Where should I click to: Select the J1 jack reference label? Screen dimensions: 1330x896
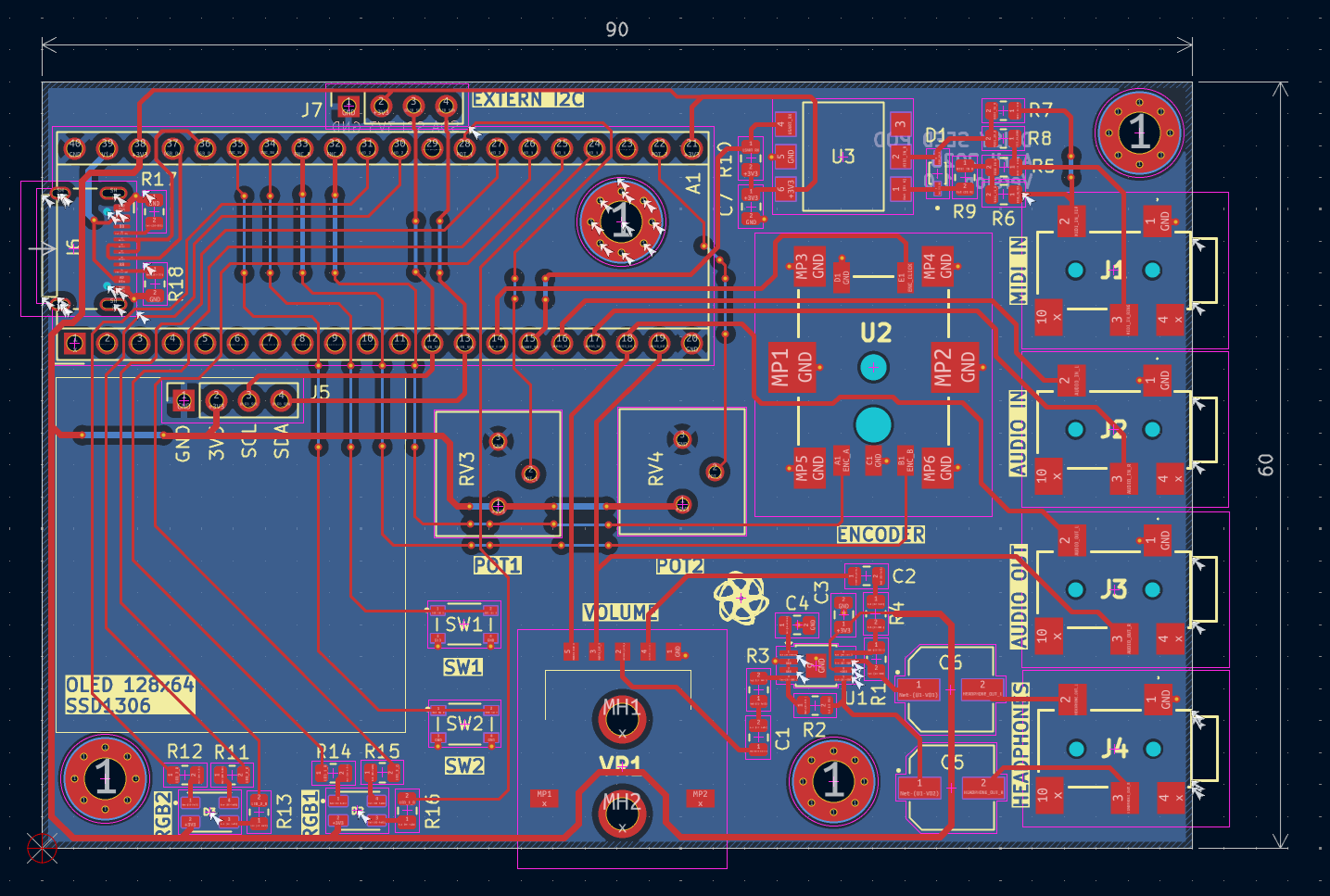pos(1113,271)
